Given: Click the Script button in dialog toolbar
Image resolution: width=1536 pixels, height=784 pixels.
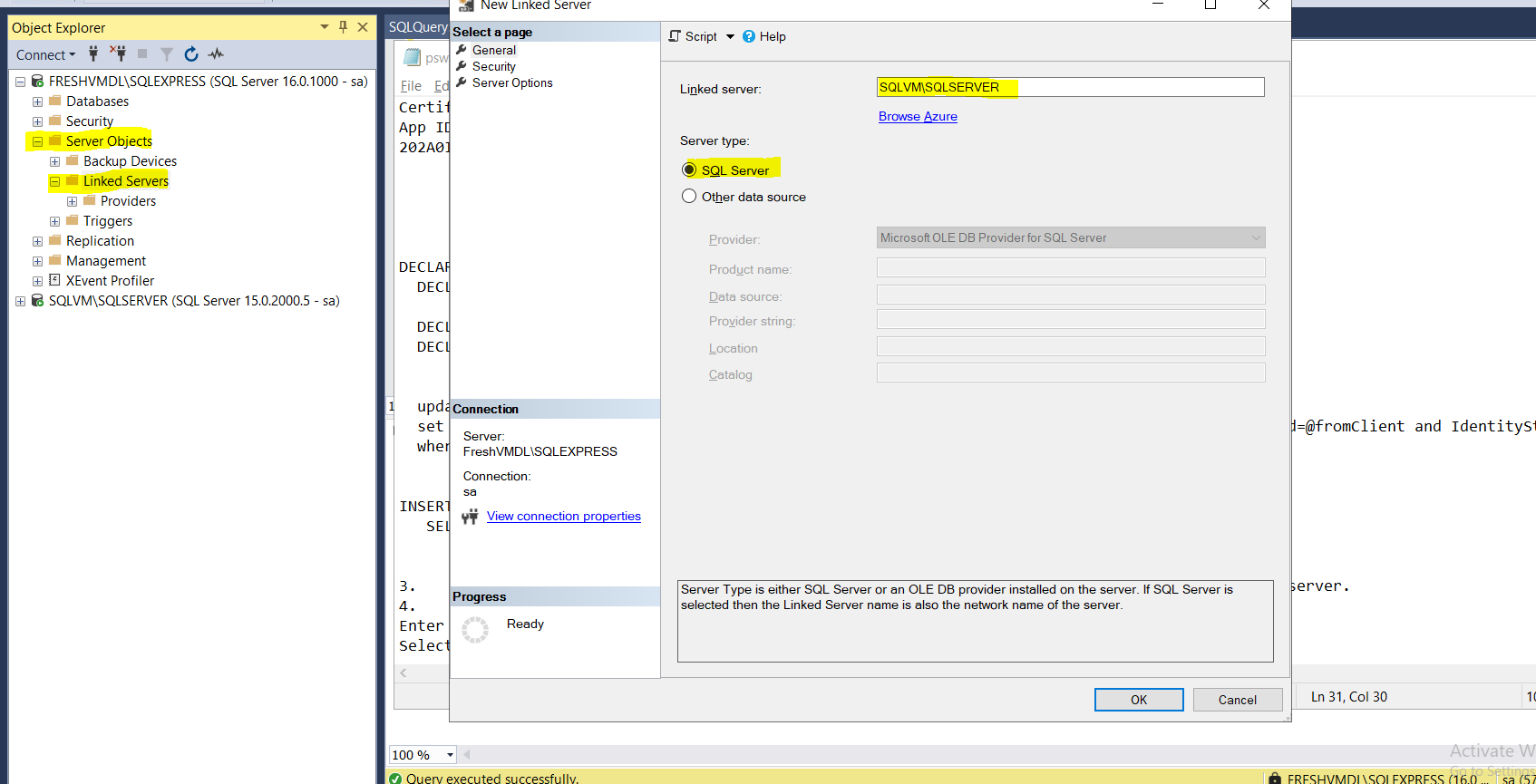Looking at the screenshot, I should (693, 36).
